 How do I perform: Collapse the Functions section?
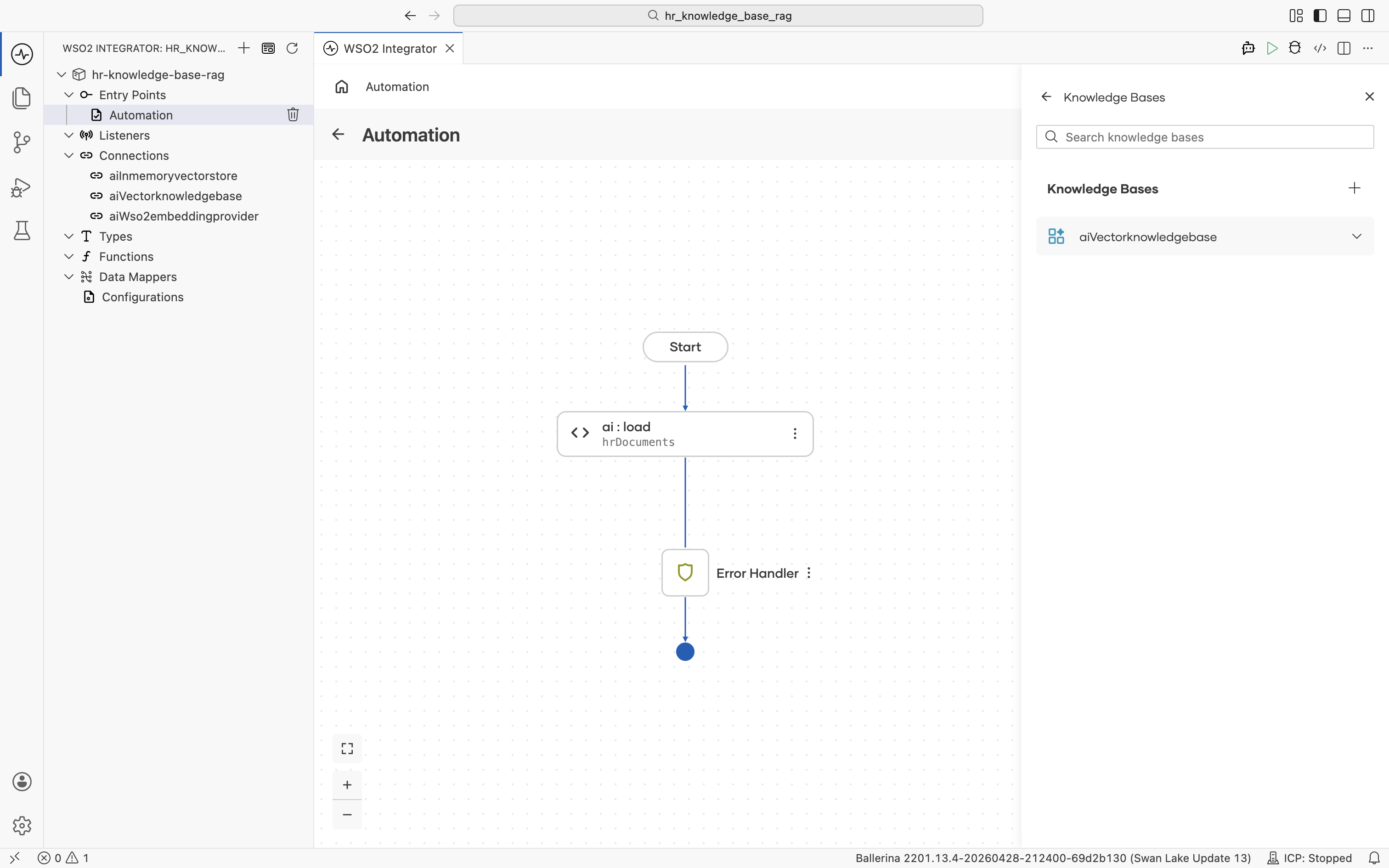69,257
